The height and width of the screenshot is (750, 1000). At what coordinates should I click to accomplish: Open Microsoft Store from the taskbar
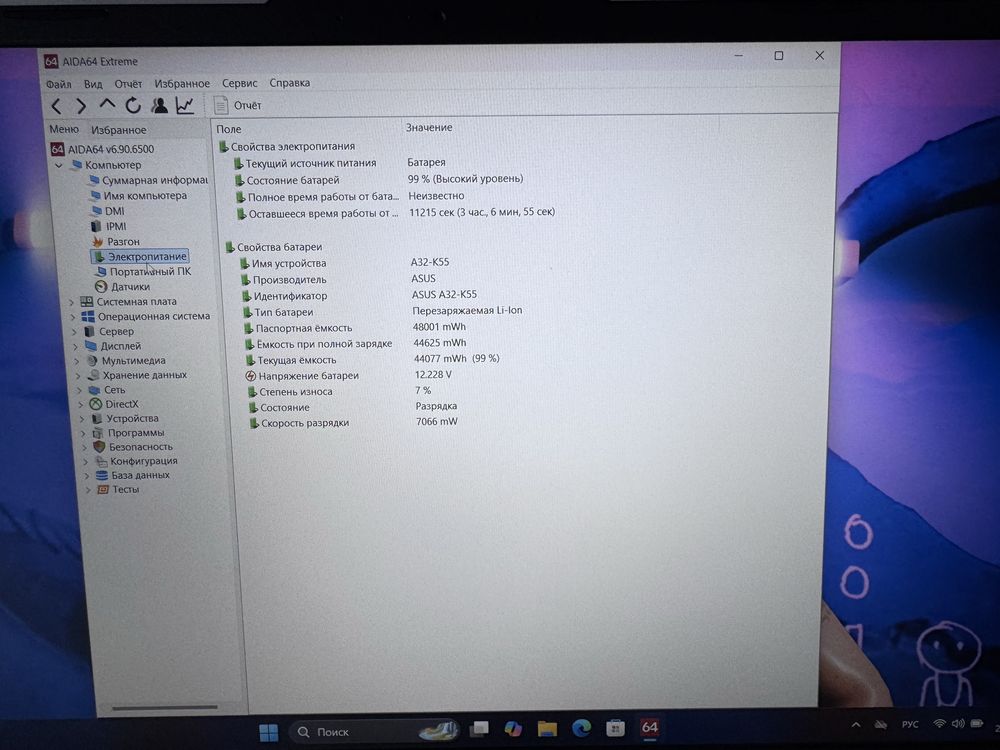click(x=615, y=728)
